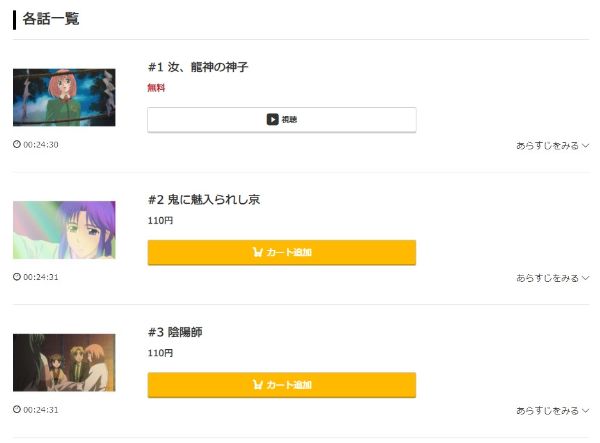Image resolution: width=600 pixels, height=443 pixels.
Task: Click the 各話一覧 section heading
Action: tap(51, 19)
